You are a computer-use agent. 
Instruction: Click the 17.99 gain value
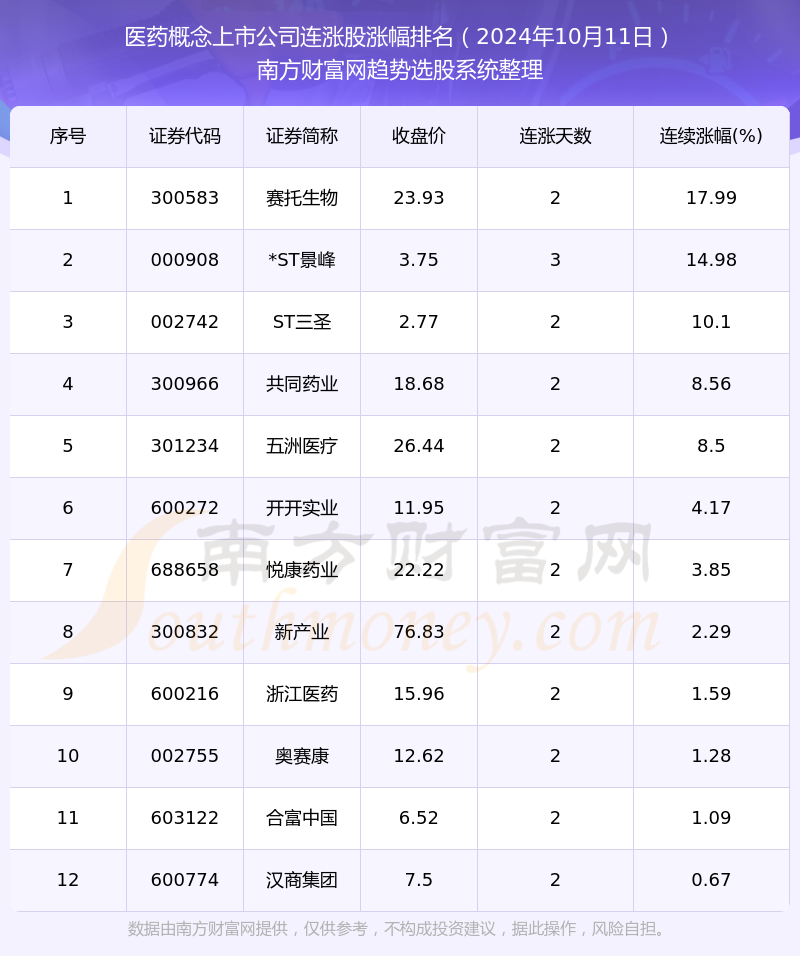coord(711,198)
